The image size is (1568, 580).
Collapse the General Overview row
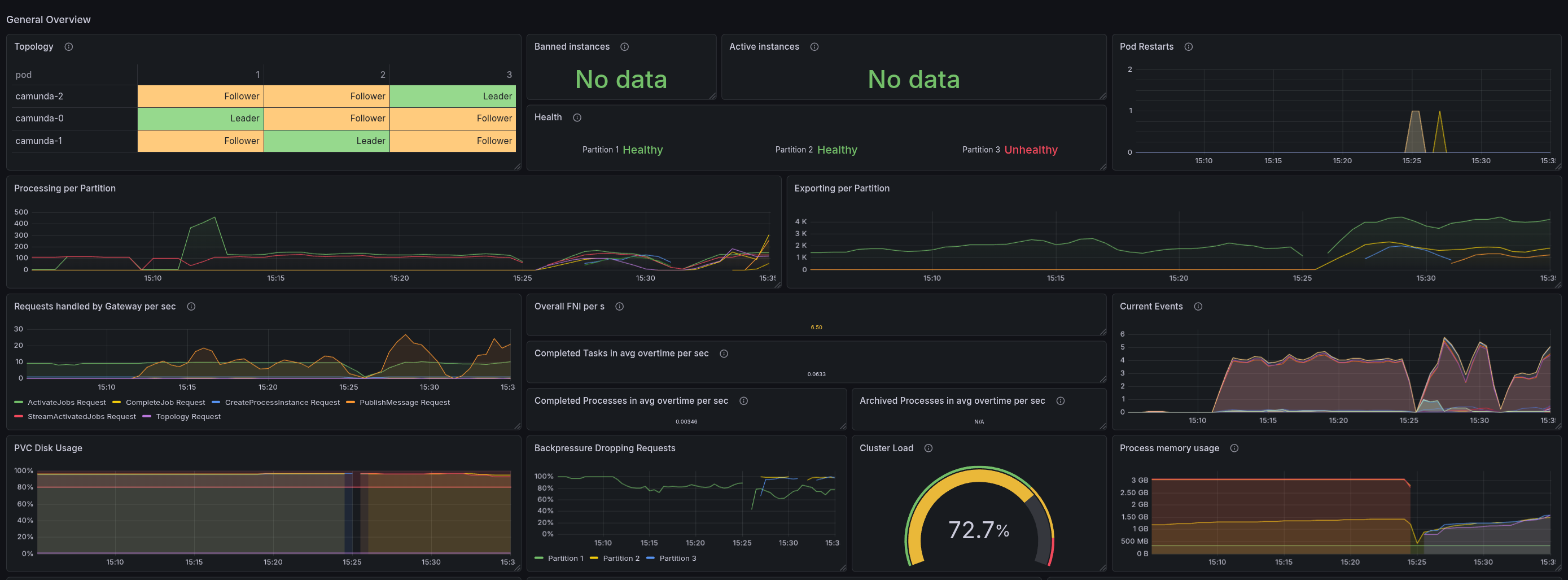[x=48, y=20]
